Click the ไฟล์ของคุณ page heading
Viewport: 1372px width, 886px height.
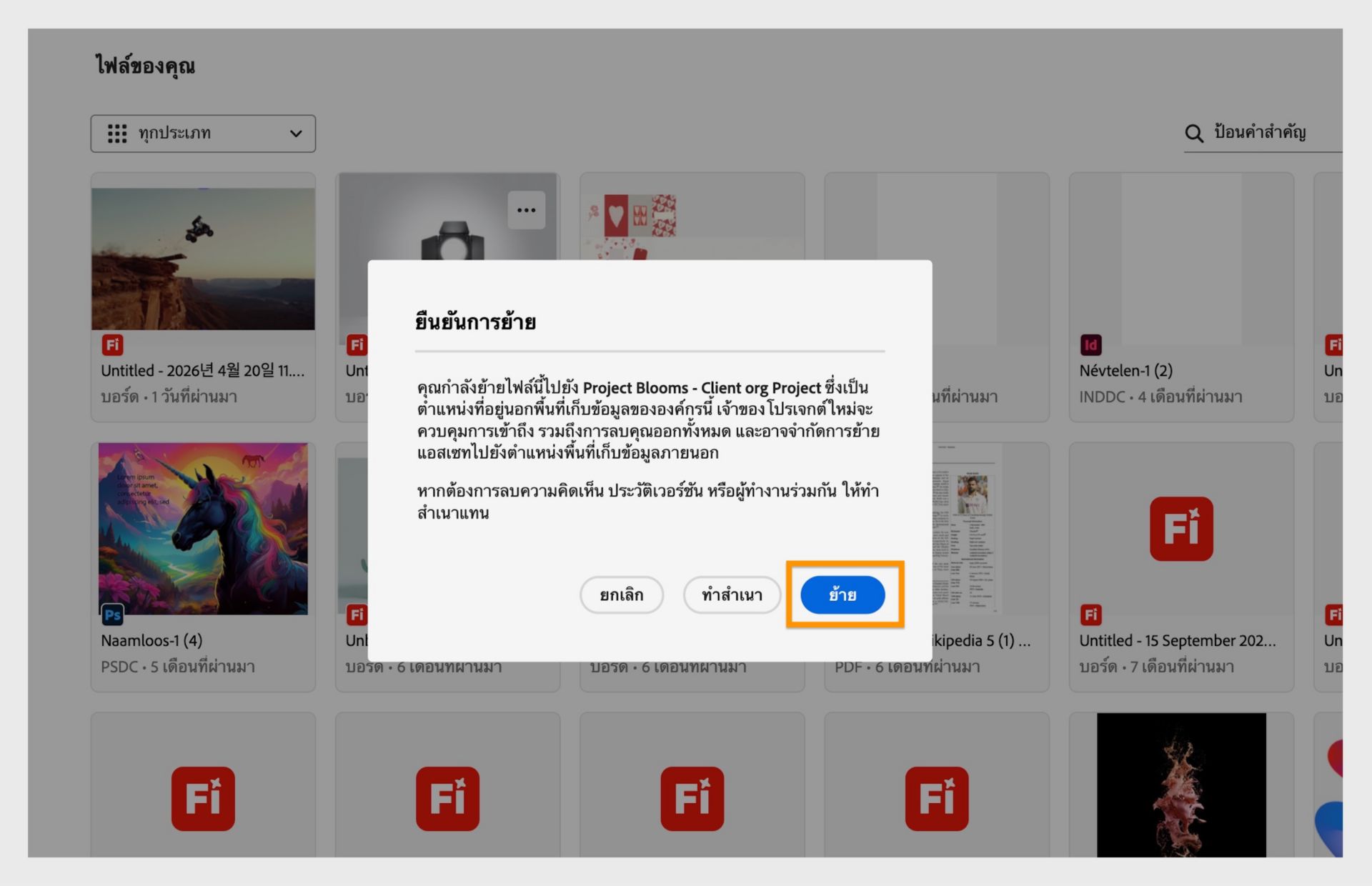(x=145, y=66)
